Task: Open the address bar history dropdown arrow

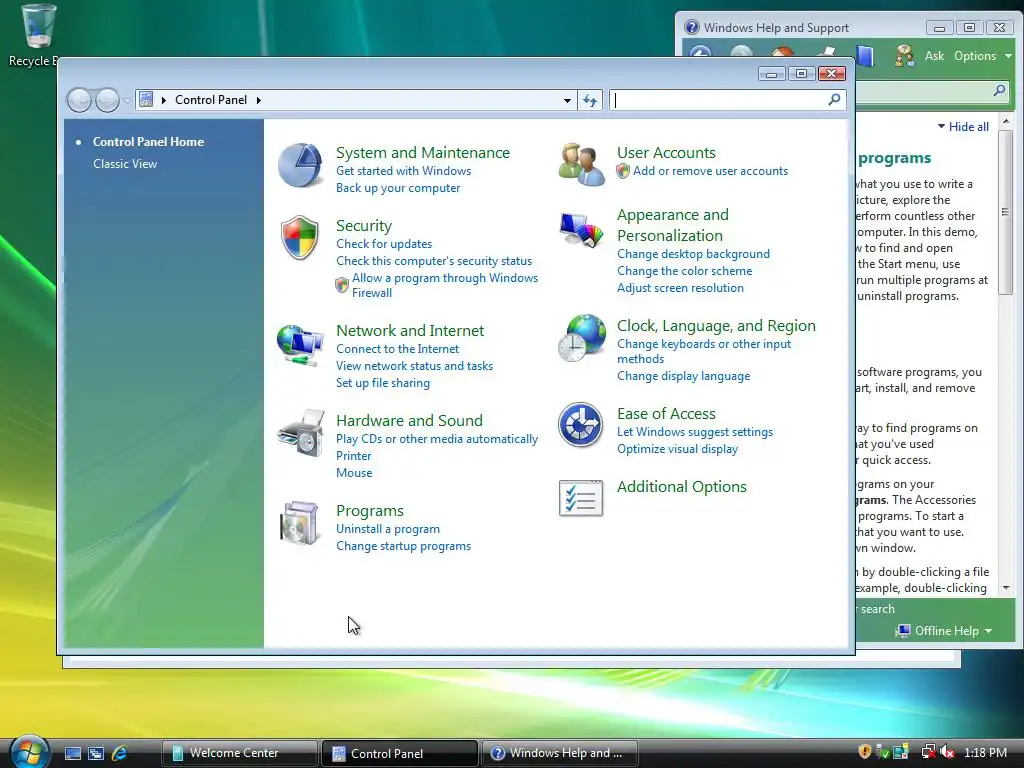Action: click(567, 101)
